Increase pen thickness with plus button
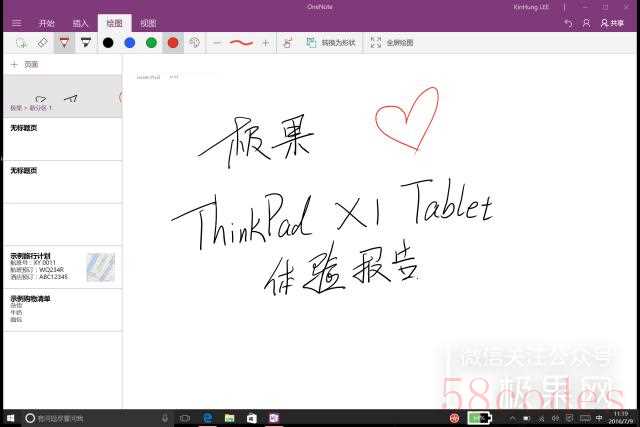Image resolution: width=640 pixels, height=427 pixels. (265, 43)
